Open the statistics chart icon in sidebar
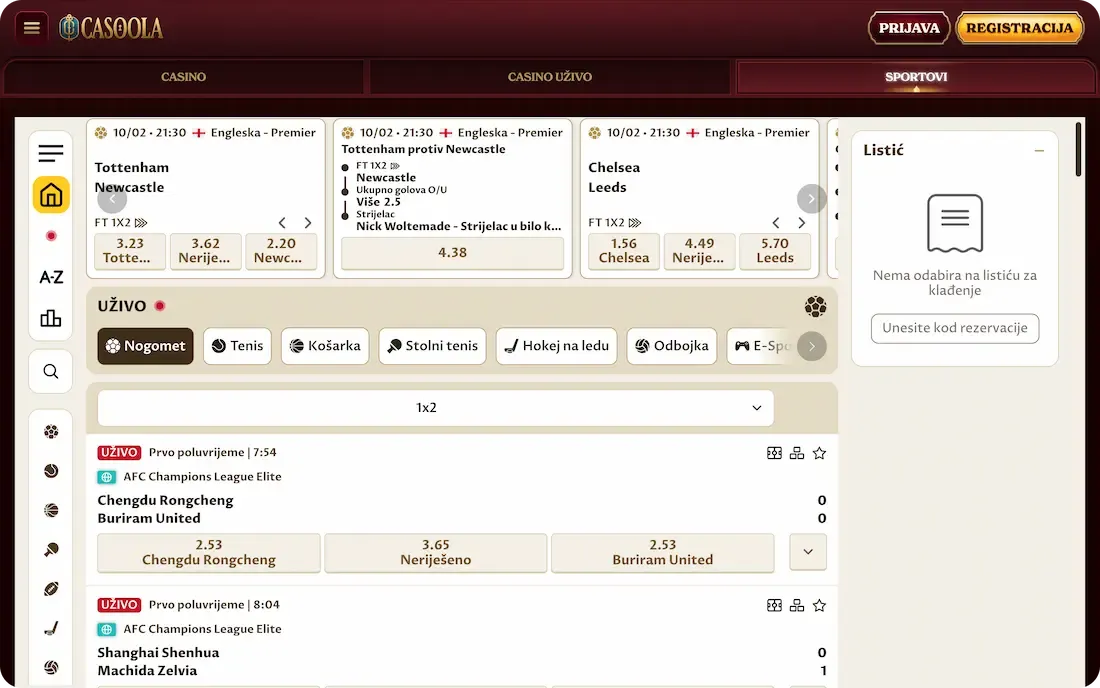The height and width of the screenshot is (688, 1100). [x=50, y=317]
